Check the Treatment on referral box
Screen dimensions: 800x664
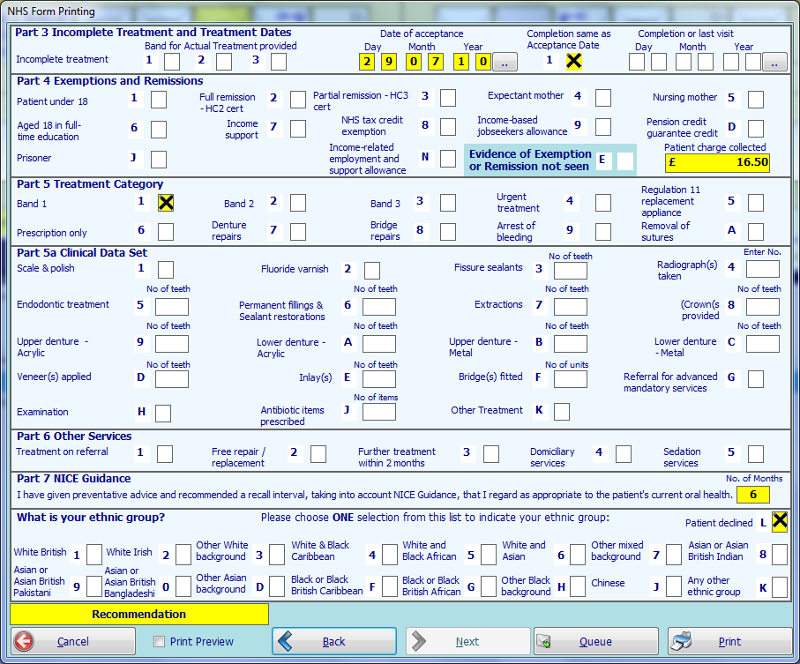click(x=165, y=454)
